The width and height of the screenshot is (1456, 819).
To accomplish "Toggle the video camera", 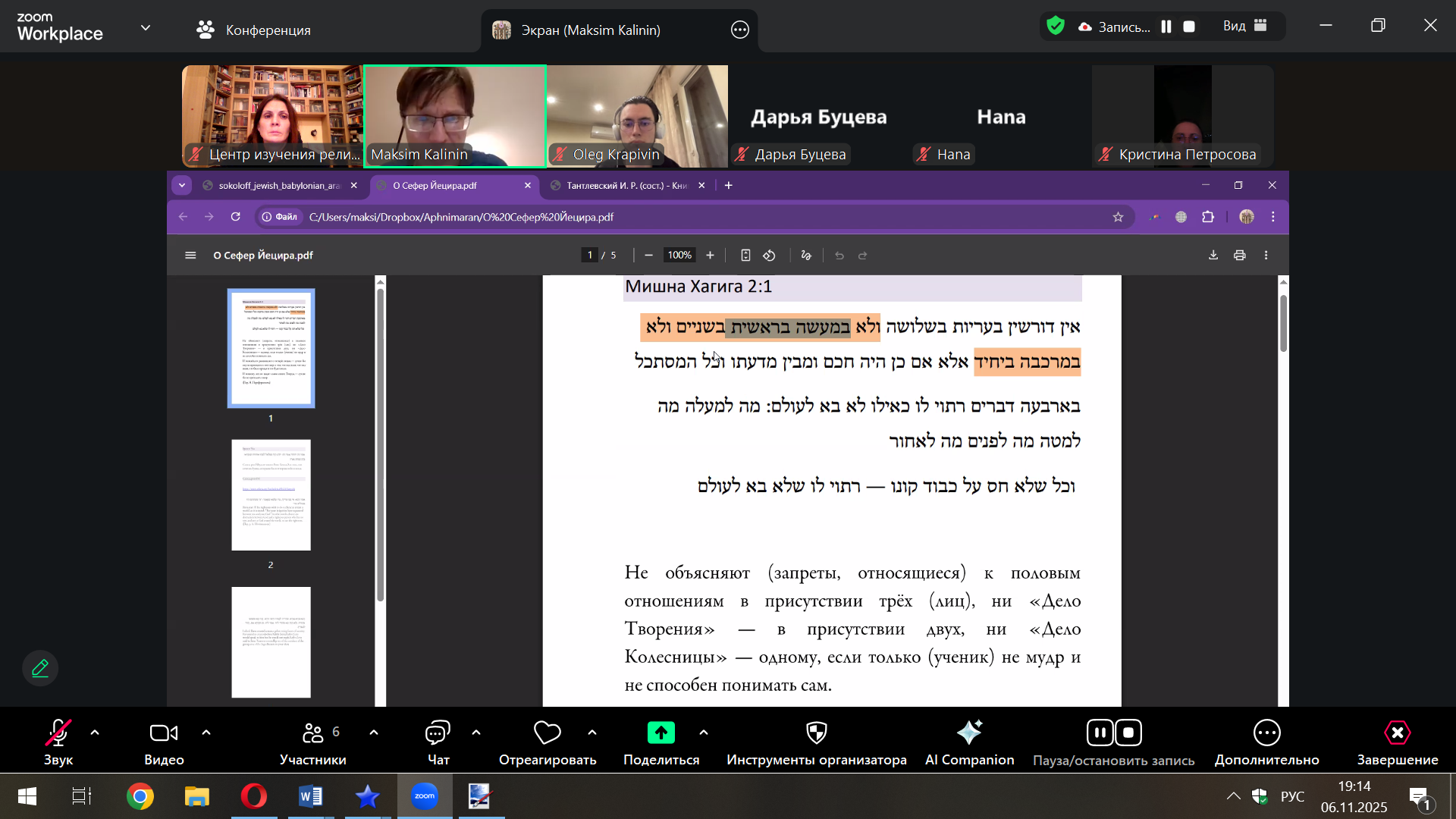I will (164, 733).
